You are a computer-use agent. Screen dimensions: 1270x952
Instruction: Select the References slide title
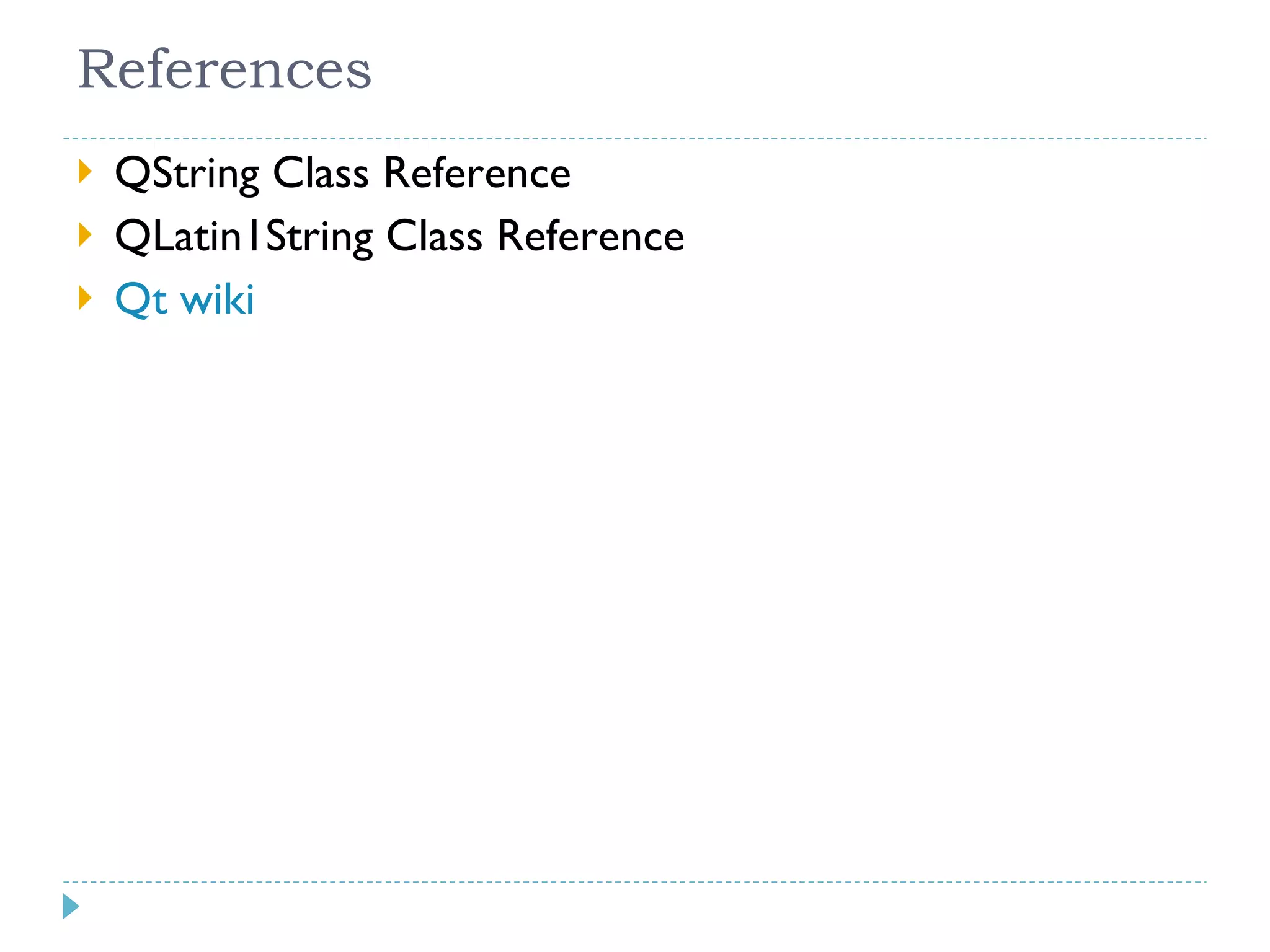coord(224,69)
